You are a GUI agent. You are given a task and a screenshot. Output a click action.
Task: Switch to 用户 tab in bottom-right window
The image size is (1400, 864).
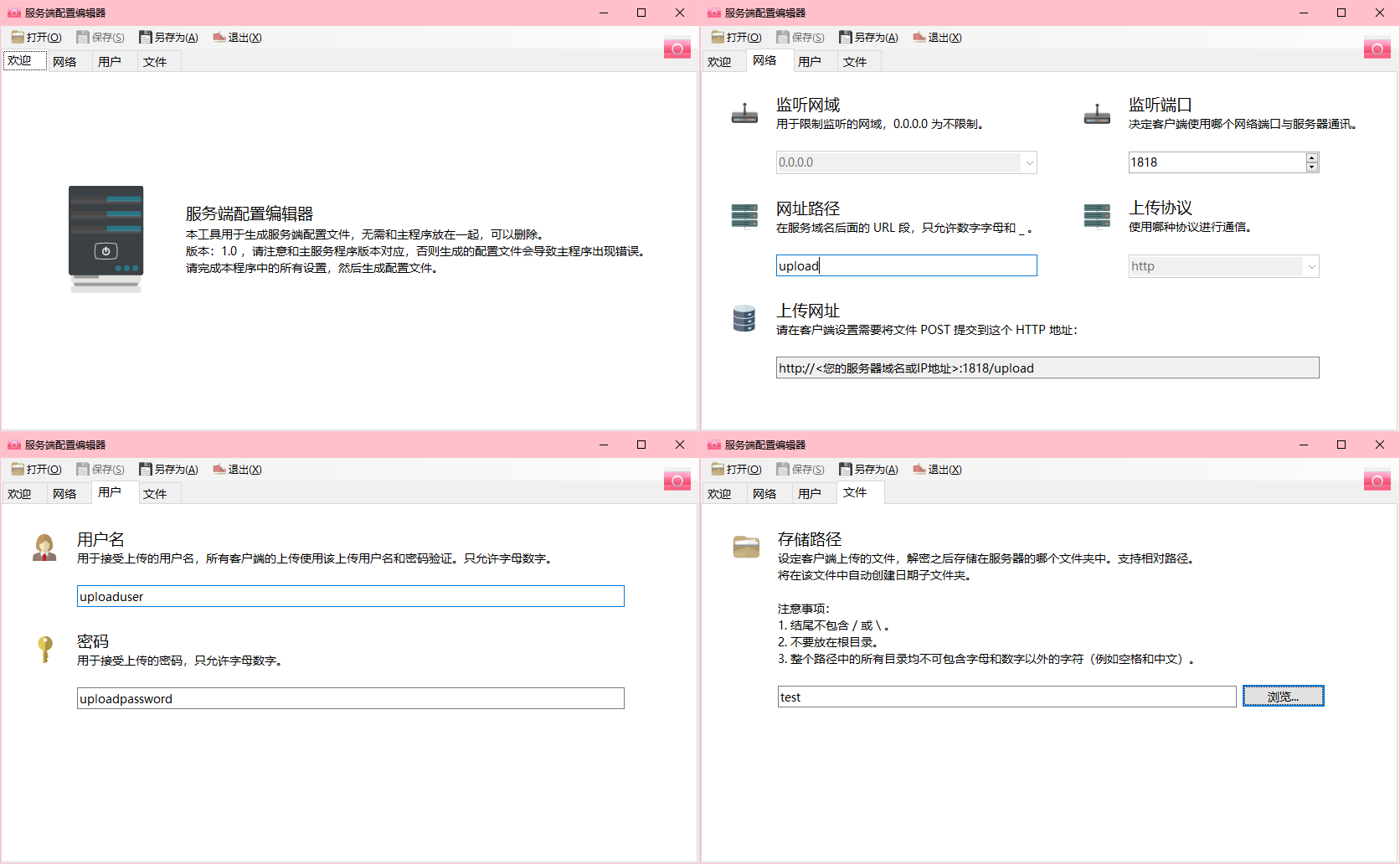pos(814,494)
